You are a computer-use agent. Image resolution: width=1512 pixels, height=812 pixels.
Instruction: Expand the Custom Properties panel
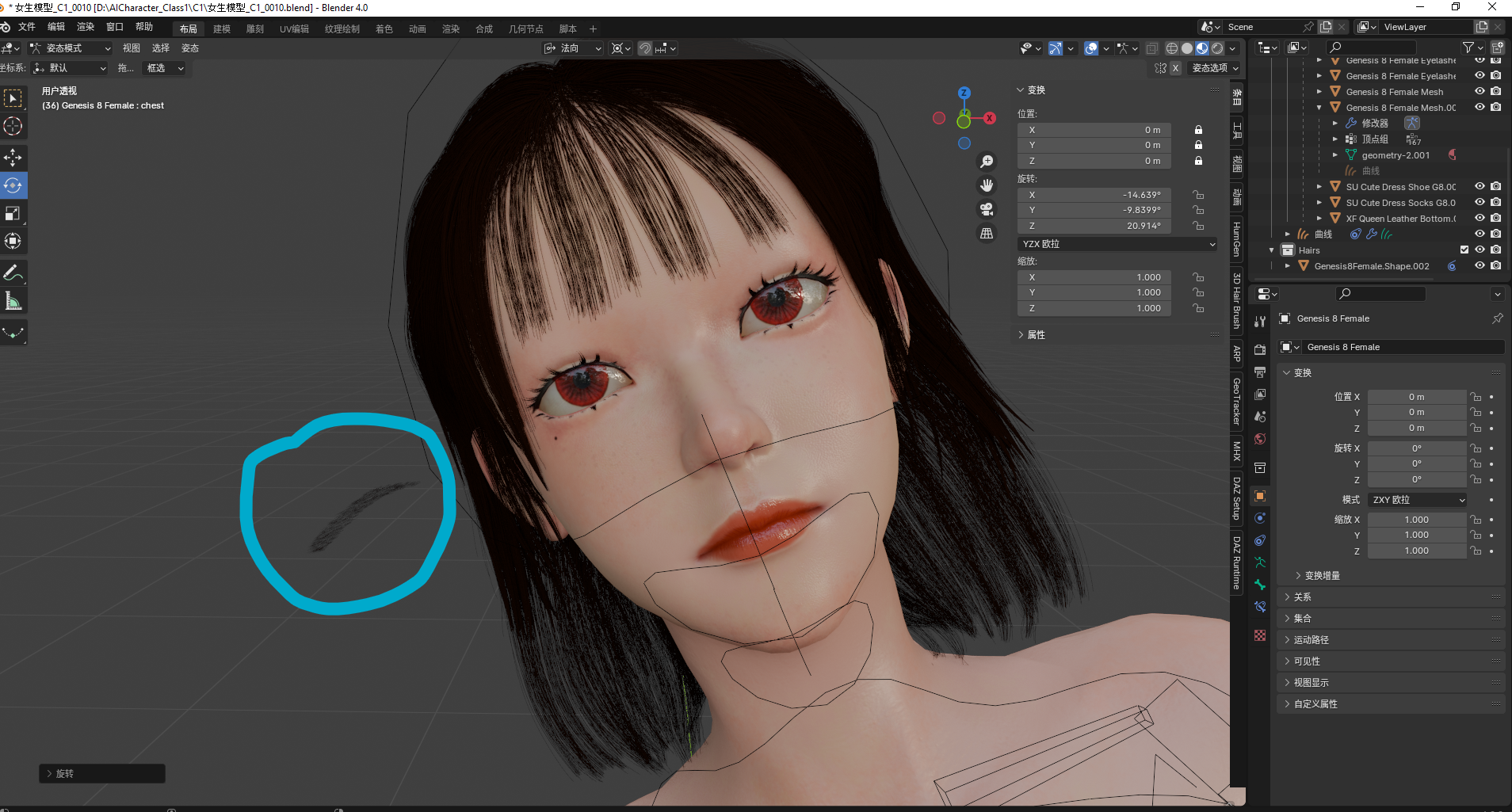[1391, 703]
